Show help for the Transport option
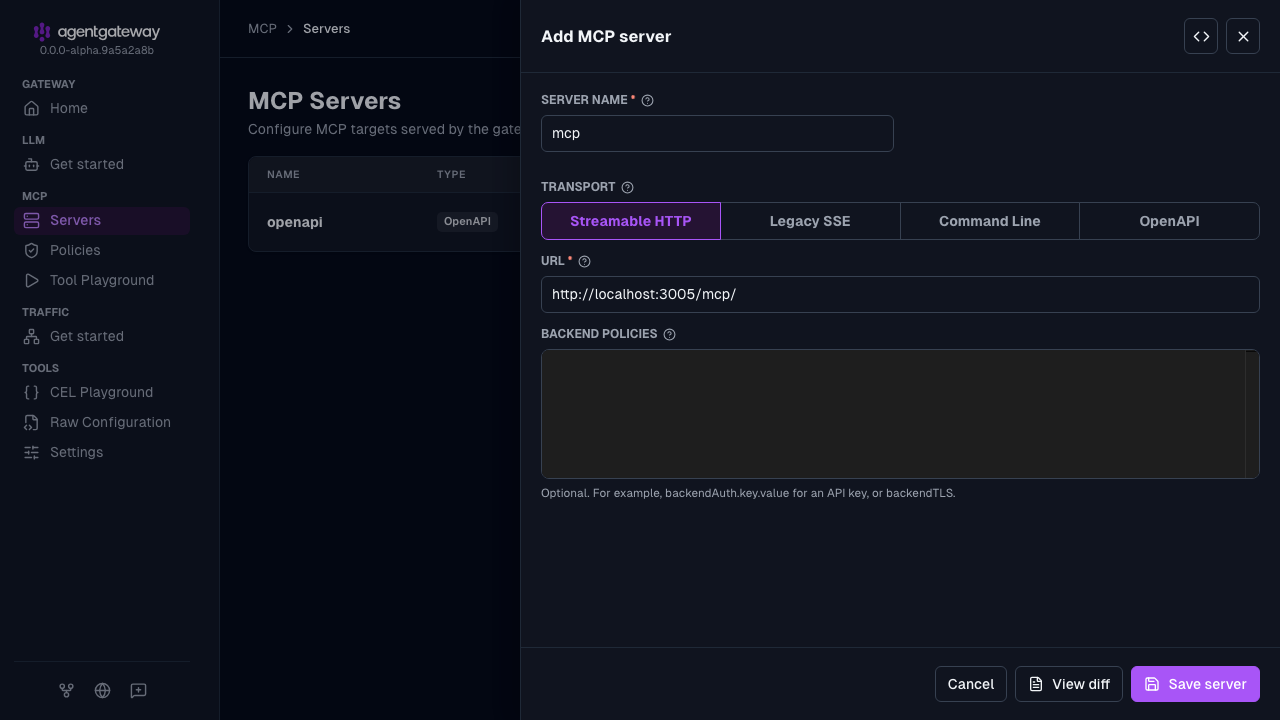The width and height of the screenshot is (1280, 720). [627, 187]
